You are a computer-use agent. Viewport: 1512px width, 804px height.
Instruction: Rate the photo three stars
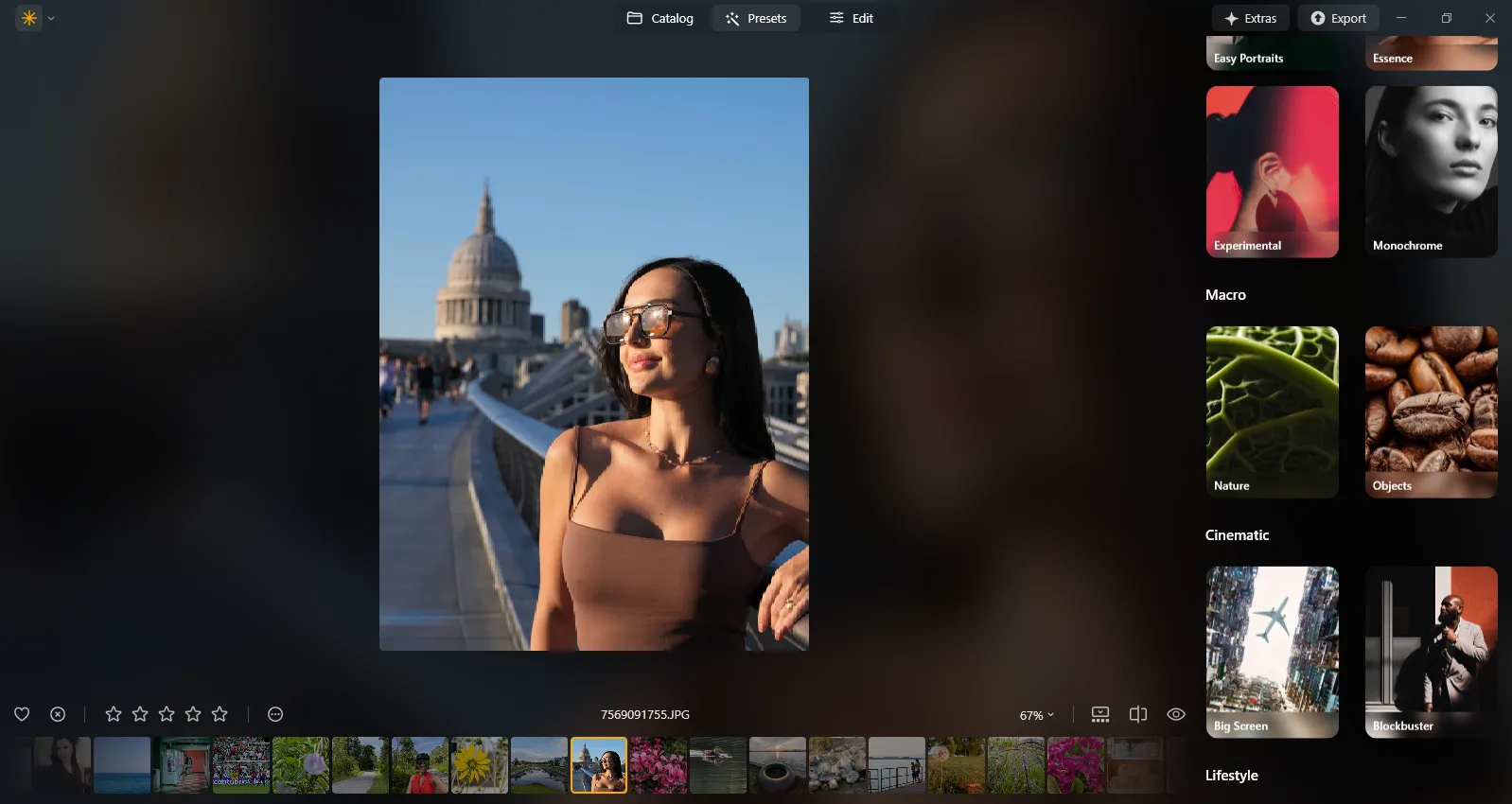coord(167,714)
